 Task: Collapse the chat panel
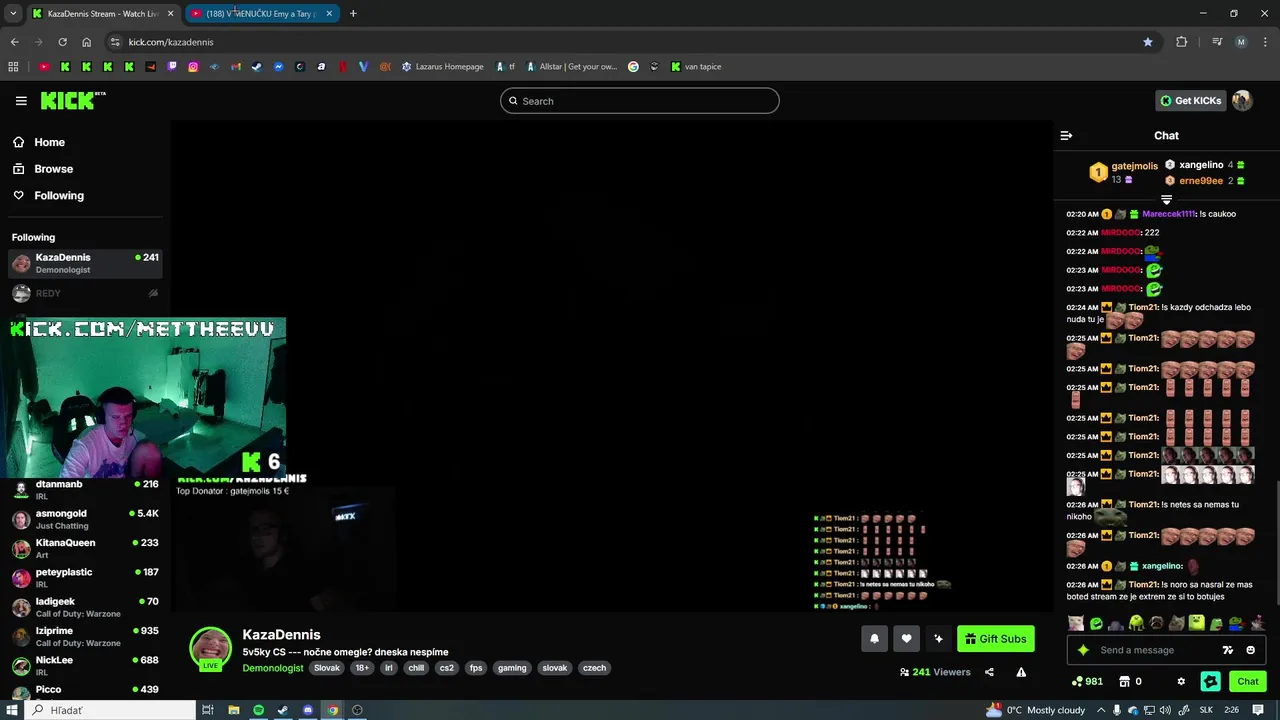pos(1066,135)
